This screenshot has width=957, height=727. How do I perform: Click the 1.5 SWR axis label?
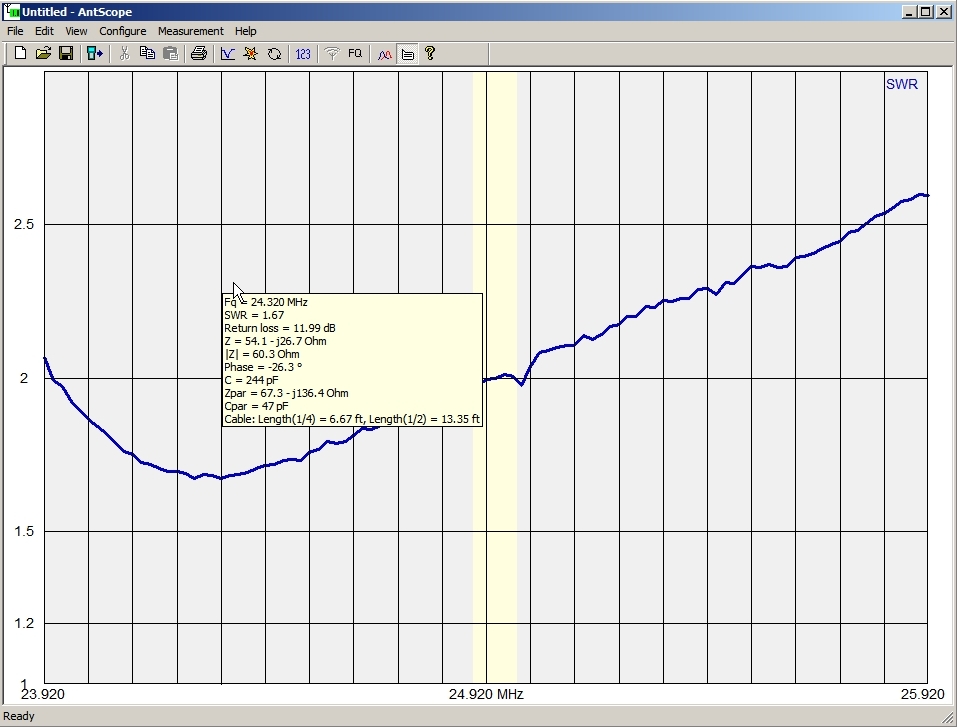(x=24, y=531)
